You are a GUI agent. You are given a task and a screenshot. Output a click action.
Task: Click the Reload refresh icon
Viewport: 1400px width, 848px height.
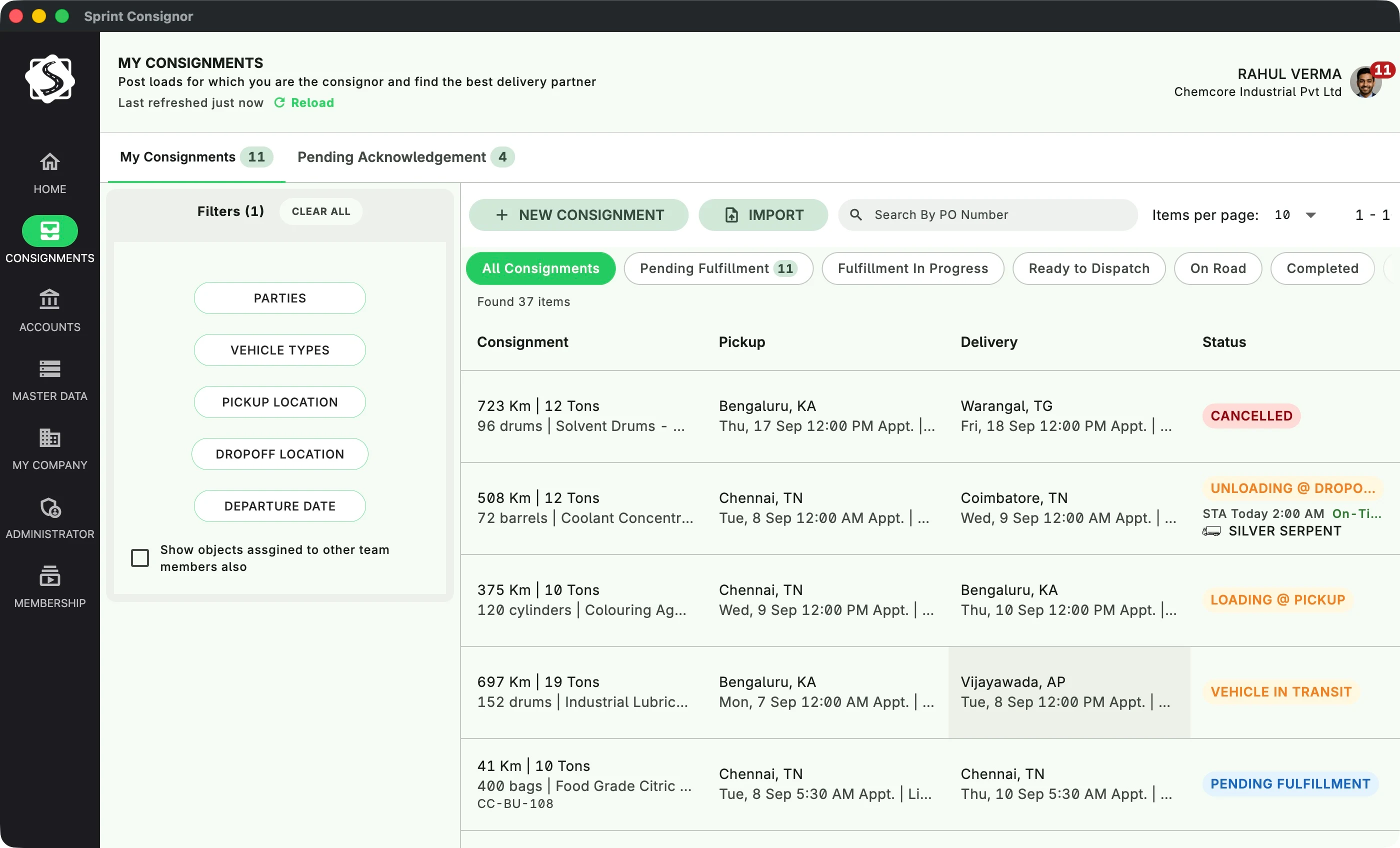pos(279,103)
